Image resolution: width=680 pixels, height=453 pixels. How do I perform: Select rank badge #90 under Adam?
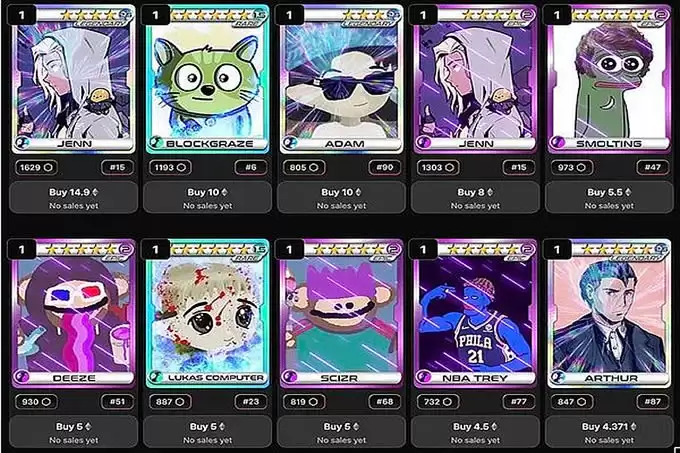click(385, 167)
